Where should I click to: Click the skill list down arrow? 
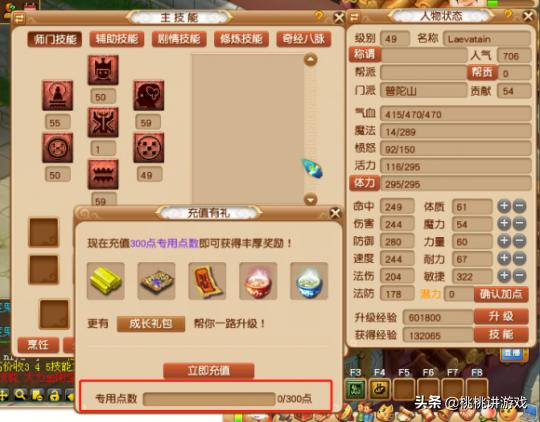[311, 199]
